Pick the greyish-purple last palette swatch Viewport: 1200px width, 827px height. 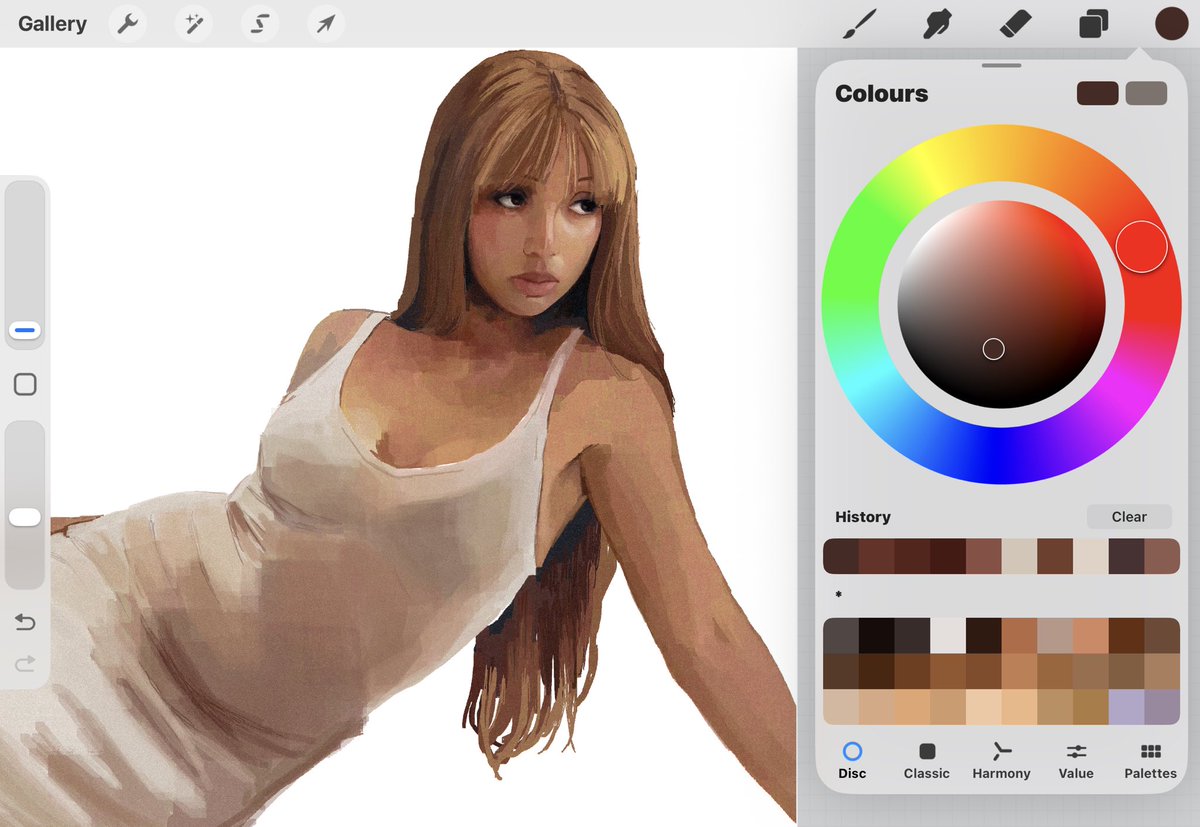coord(1162,707)
